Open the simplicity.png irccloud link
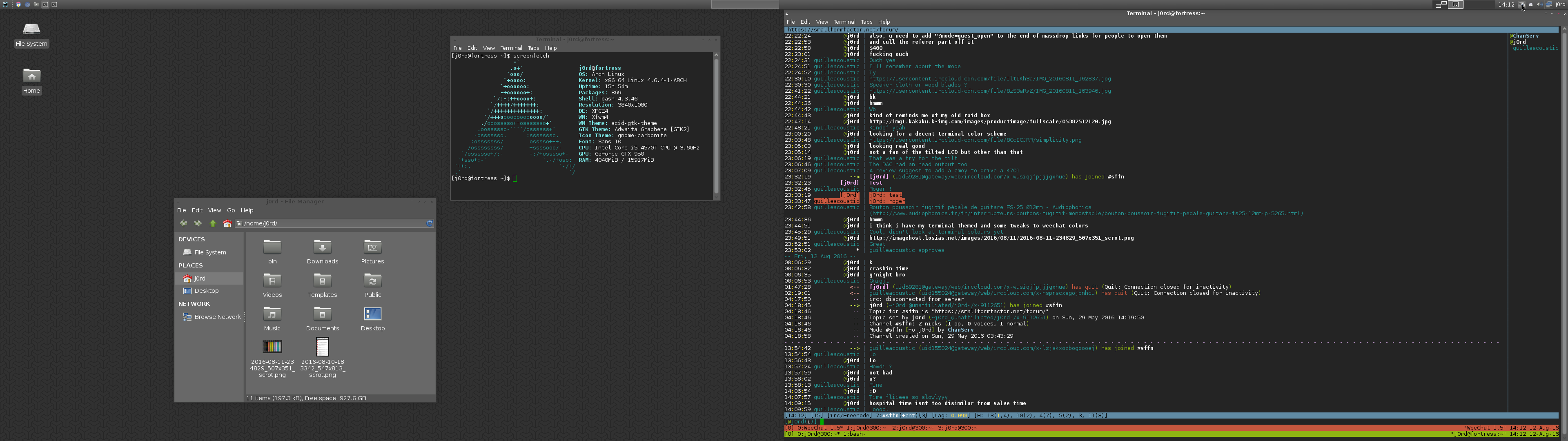1568x441 pixels. 975,140
